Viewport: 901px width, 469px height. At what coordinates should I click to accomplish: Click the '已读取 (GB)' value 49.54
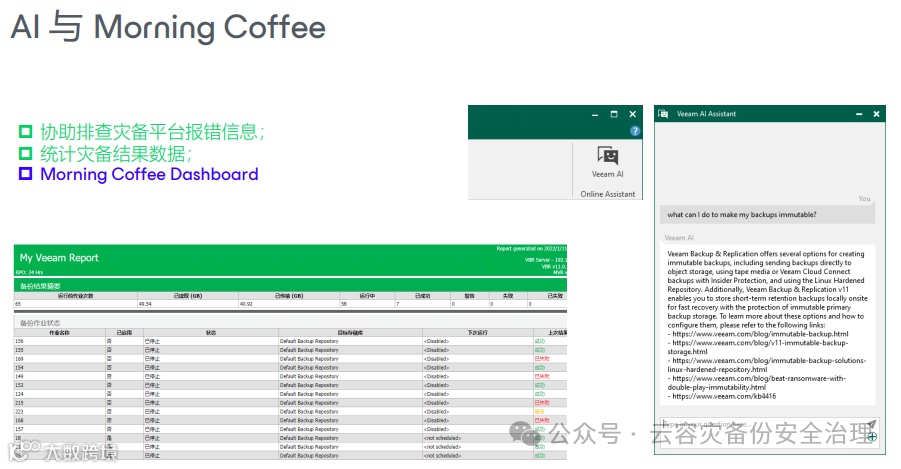pyautogui.click(x=145, y=303)
